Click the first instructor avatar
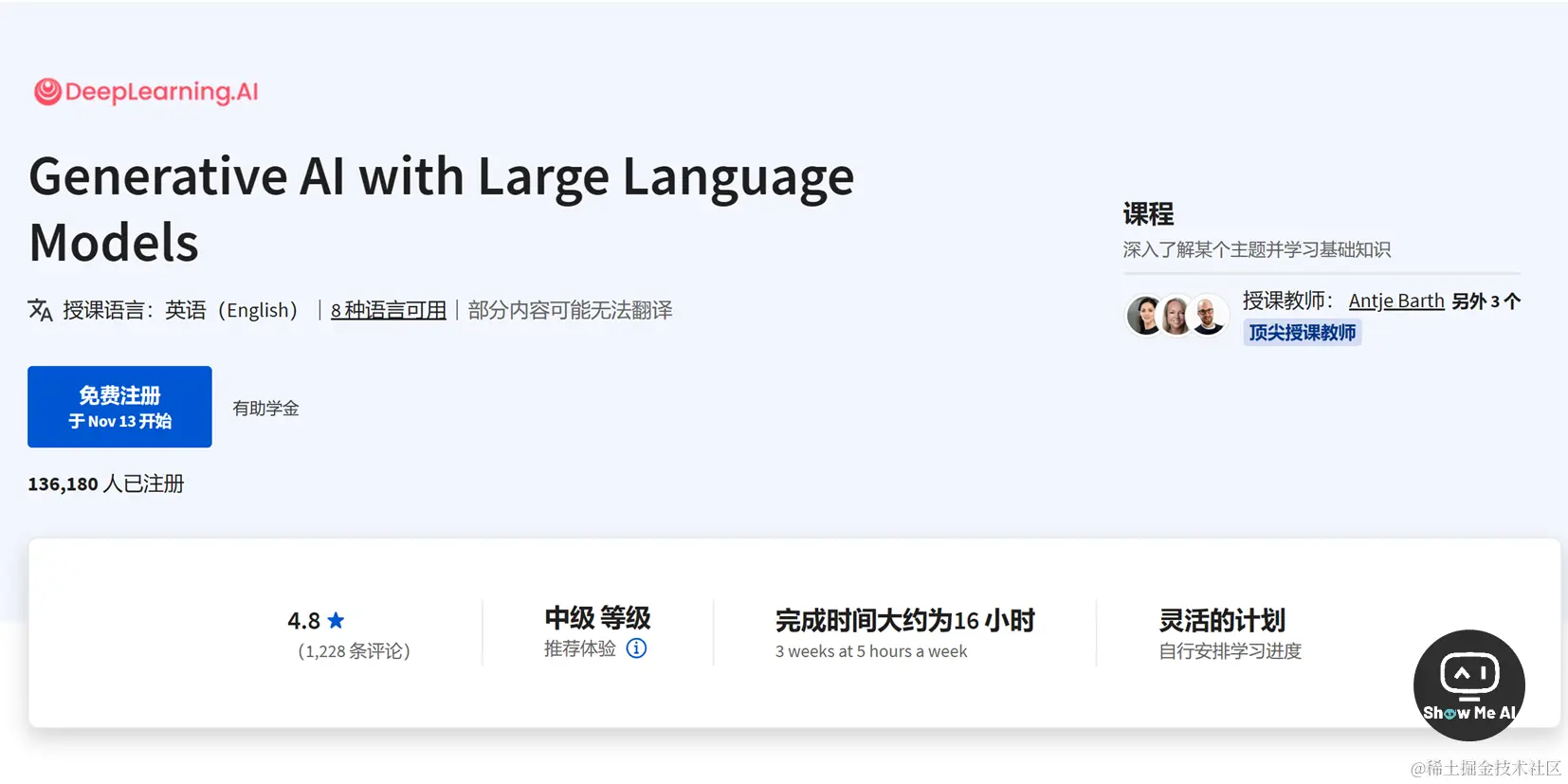Viewport: 1568px width, 784px height. pyautogui.click(x=1145, y=316)
